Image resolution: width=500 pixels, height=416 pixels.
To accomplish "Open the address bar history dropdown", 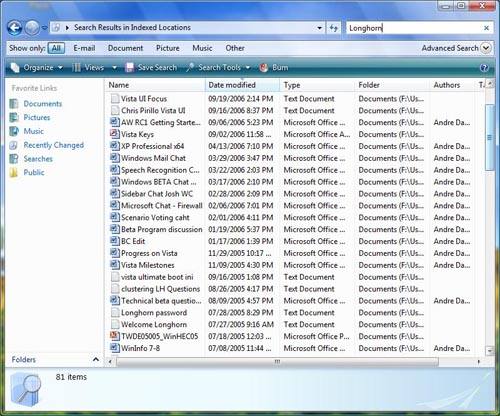I will pos(319,28).
